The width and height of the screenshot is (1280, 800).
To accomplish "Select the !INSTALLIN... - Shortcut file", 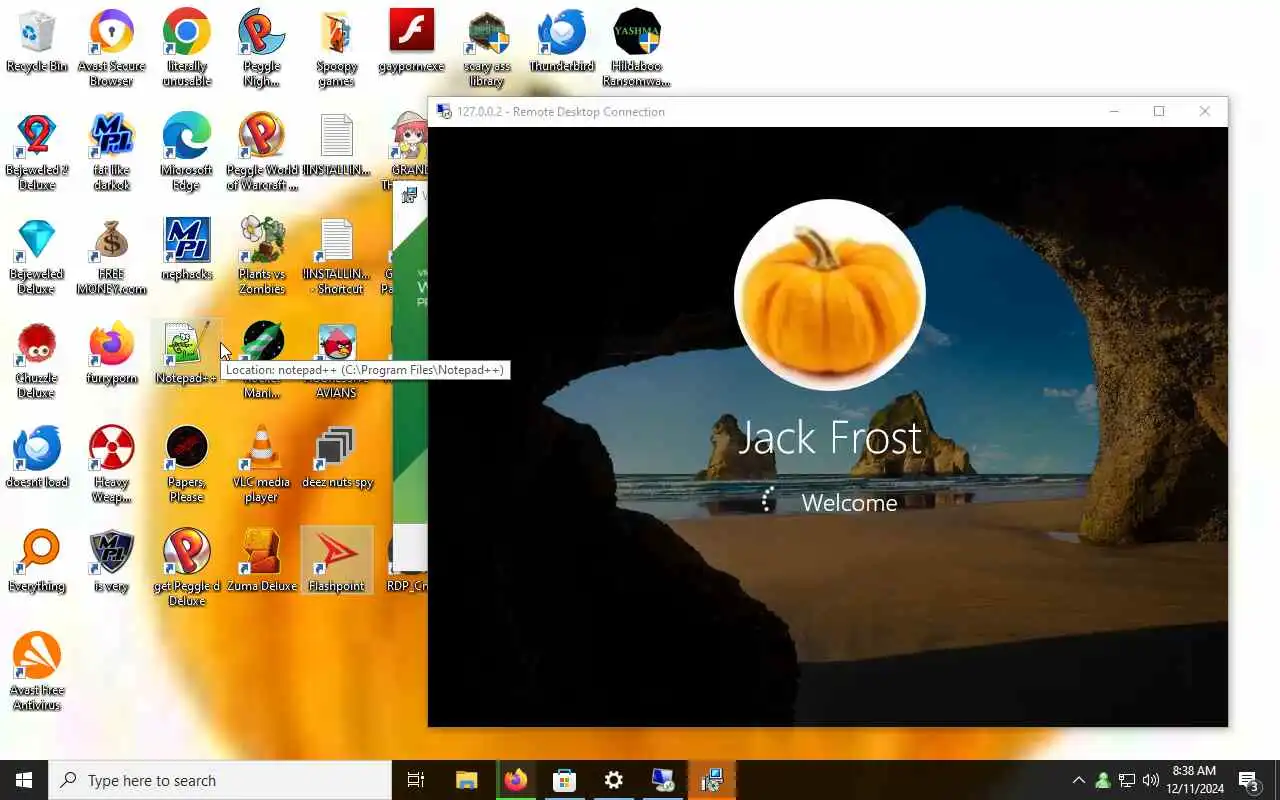I will coord(337,256).
